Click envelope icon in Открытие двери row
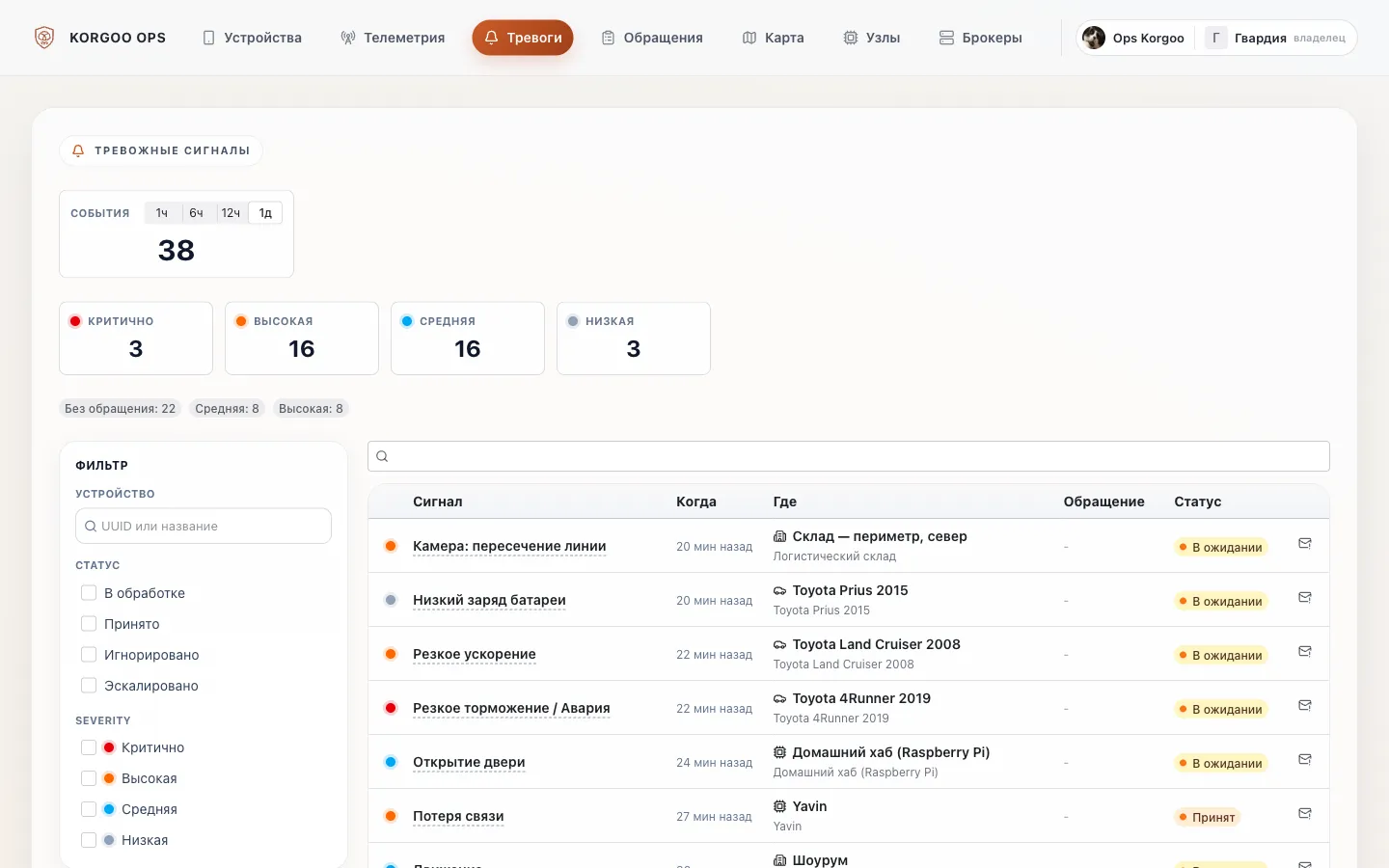Viewport: 1389px width, 868px height. (x=1305, y=760)
